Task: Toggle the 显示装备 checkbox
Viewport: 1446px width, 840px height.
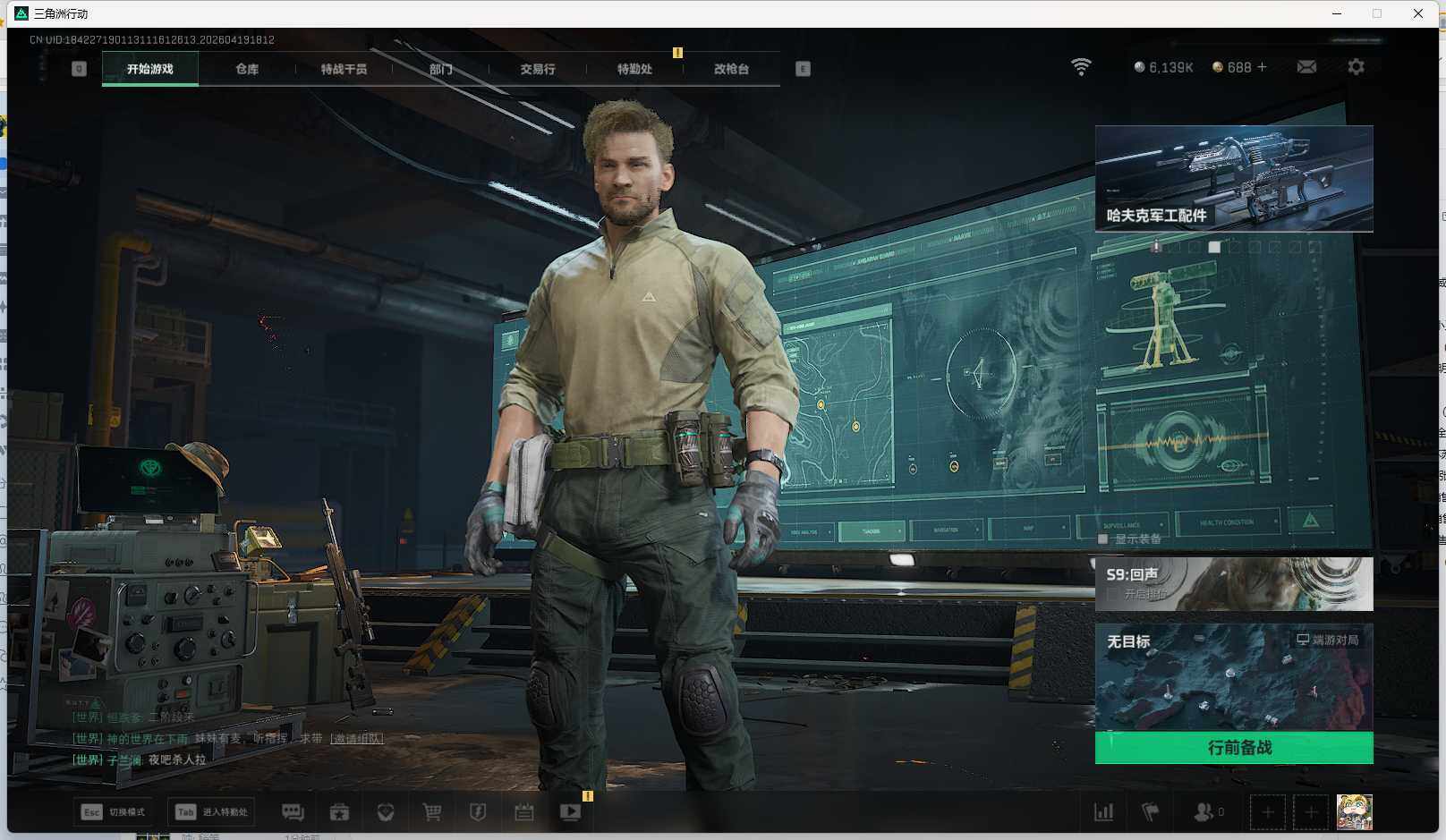Action: click(x=1103, y=539)
